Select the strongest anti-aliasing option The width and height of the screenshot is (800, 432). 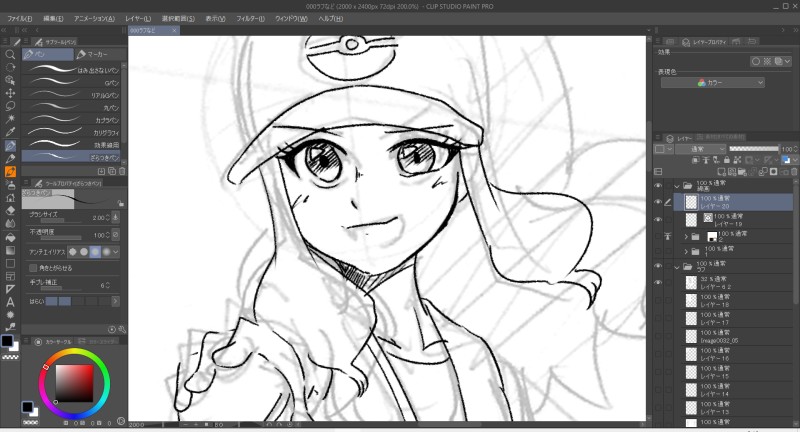pyautogui.click(x=106, y=251)
